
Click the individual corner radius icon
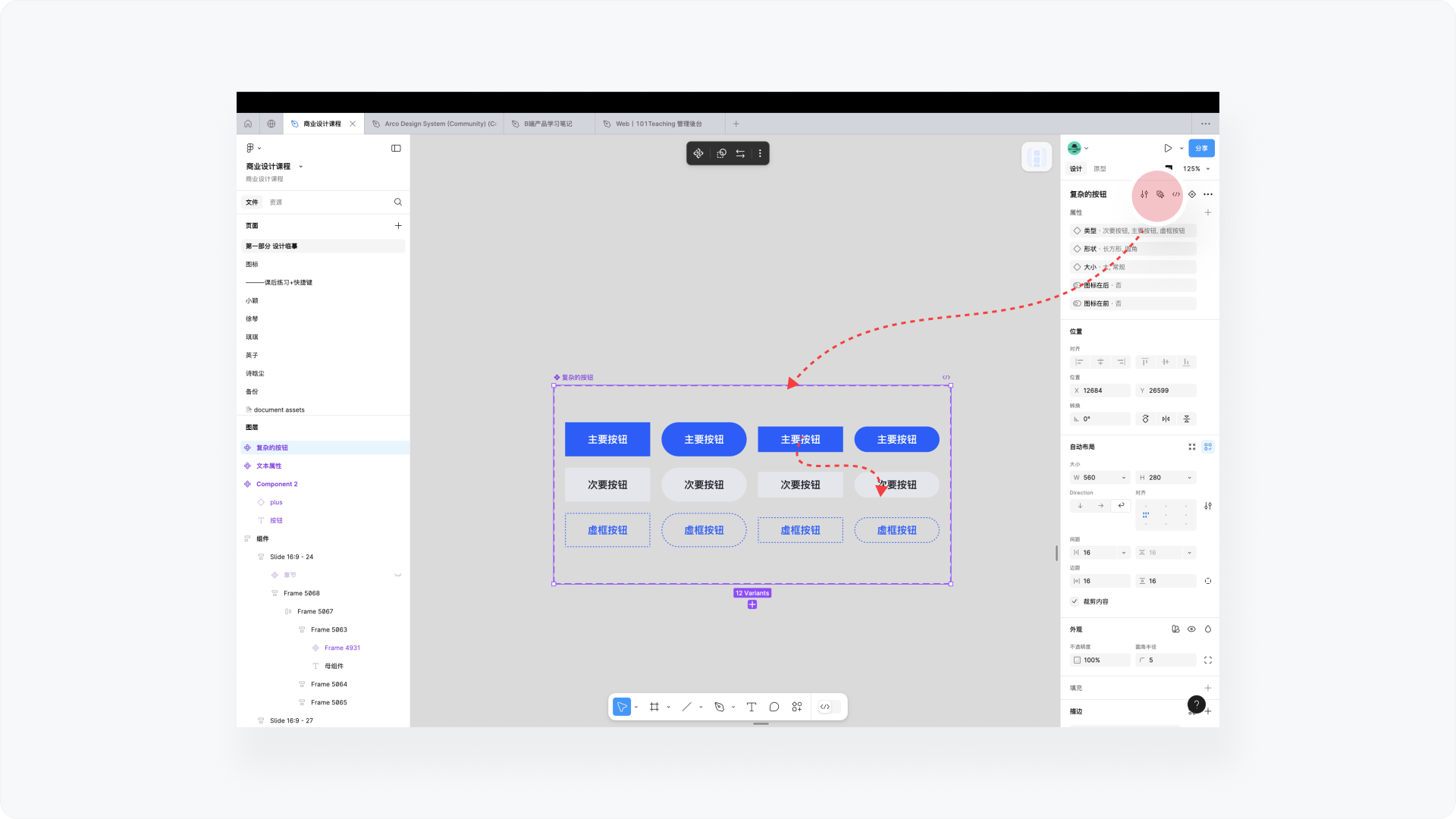pos(1208,660)
